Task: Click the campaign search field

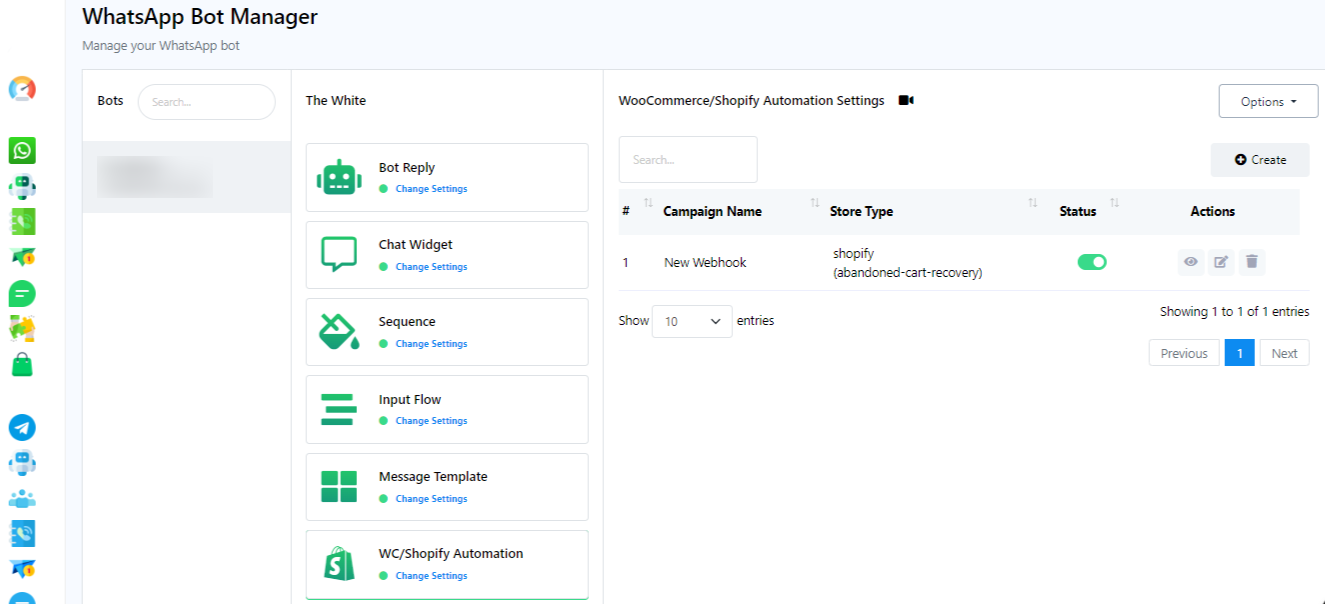Action: pos(688,160)
